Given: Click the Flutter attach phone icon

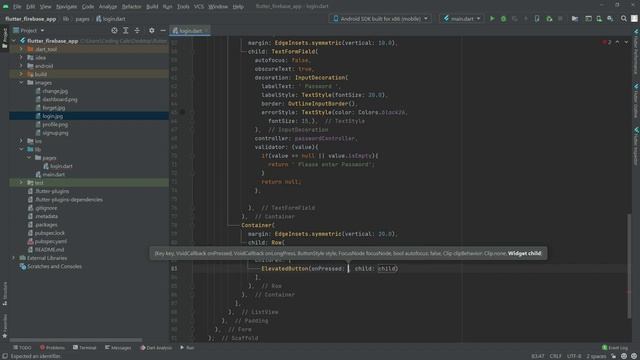Looking at the screenshot, I should [x=537, y=19].
